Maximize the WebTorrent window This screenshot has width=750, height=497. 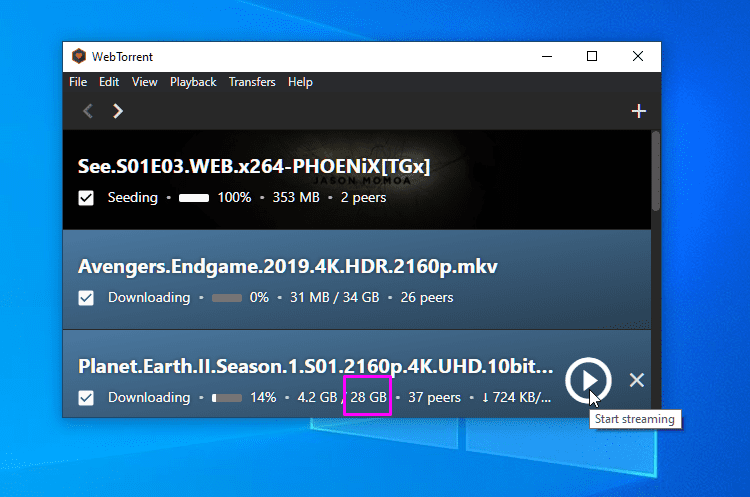point(592,56)
